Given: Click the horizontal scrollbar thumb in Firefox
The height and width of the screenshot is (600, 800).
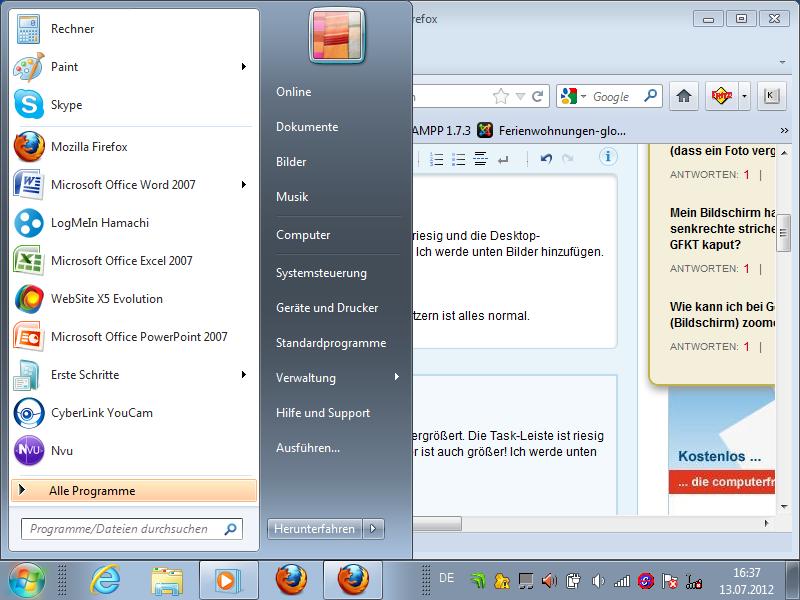Looking at the screenshot, I should click(x=437, y=523).
